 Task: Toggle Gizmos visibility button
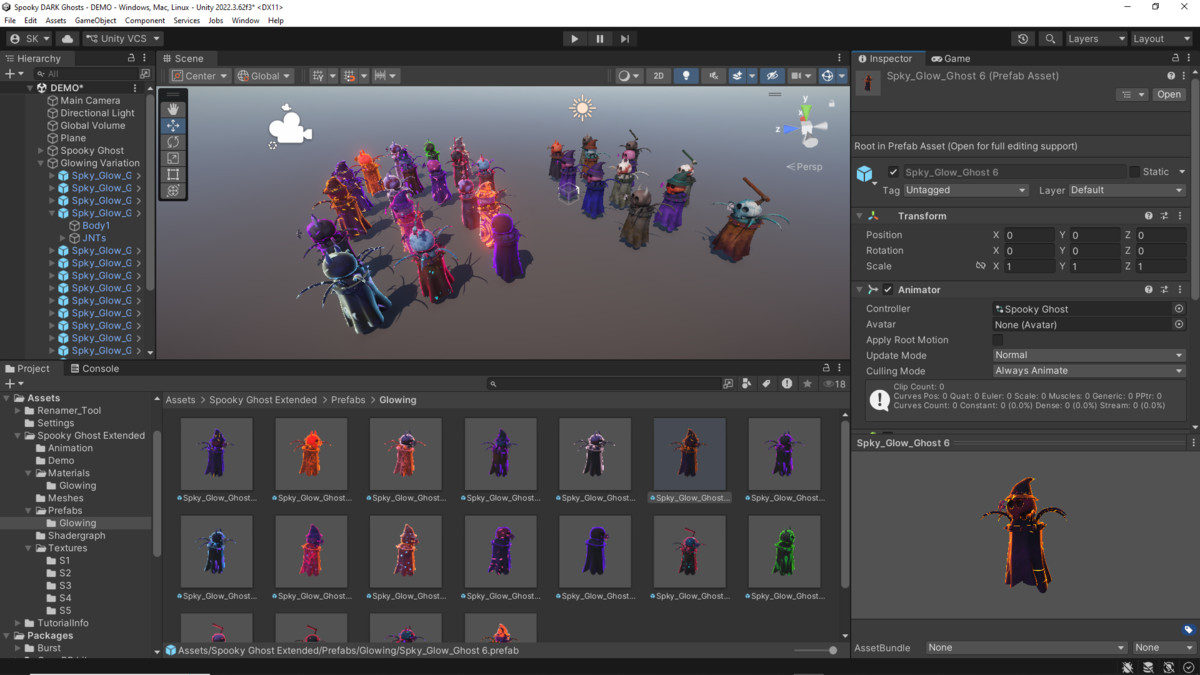[x=827, y=76]
